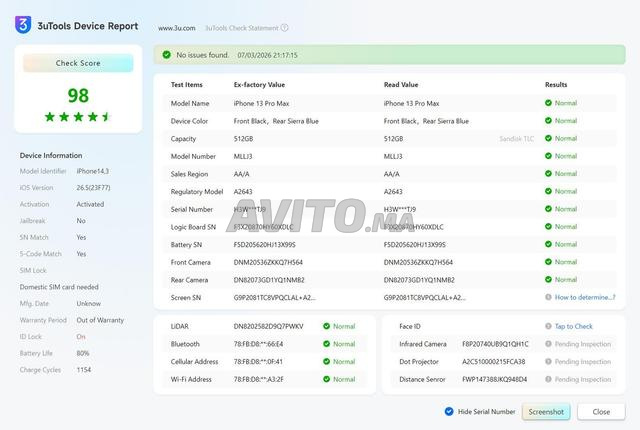Click the pending icon for Distance Sensor

(548, 379)
